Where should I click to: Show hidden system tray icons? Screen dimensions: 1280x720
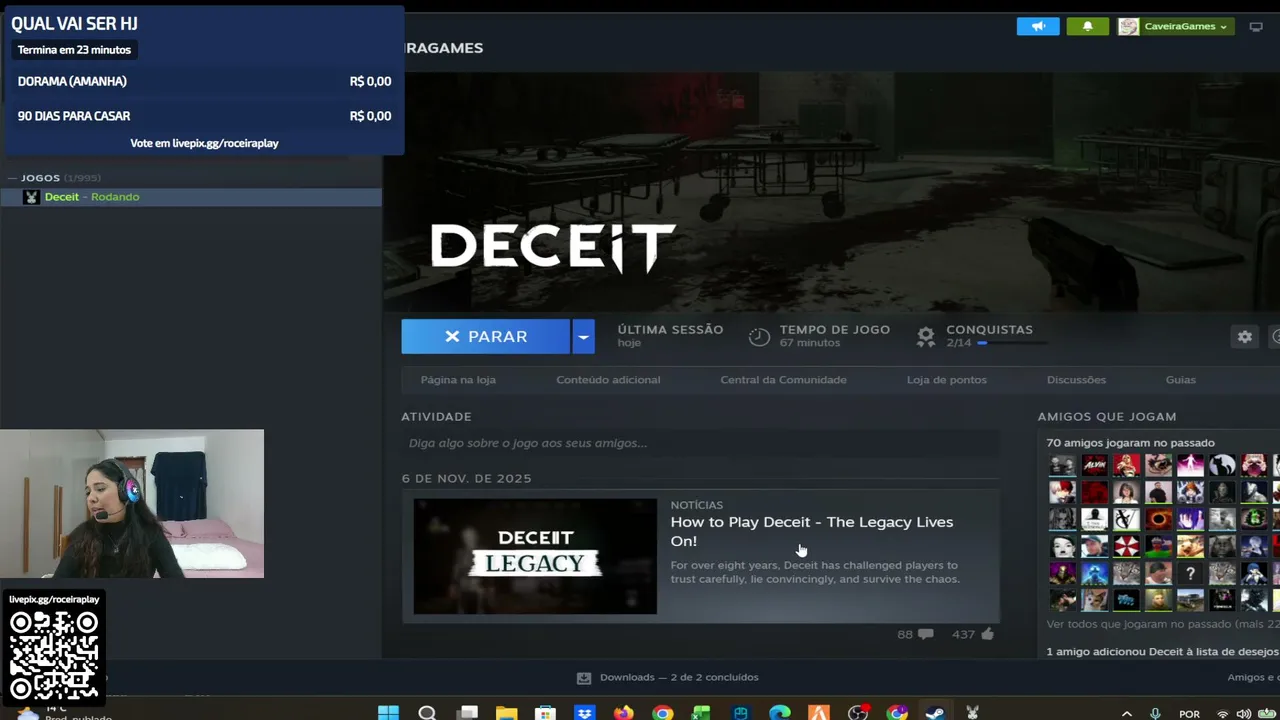[x=1127, y=714]
